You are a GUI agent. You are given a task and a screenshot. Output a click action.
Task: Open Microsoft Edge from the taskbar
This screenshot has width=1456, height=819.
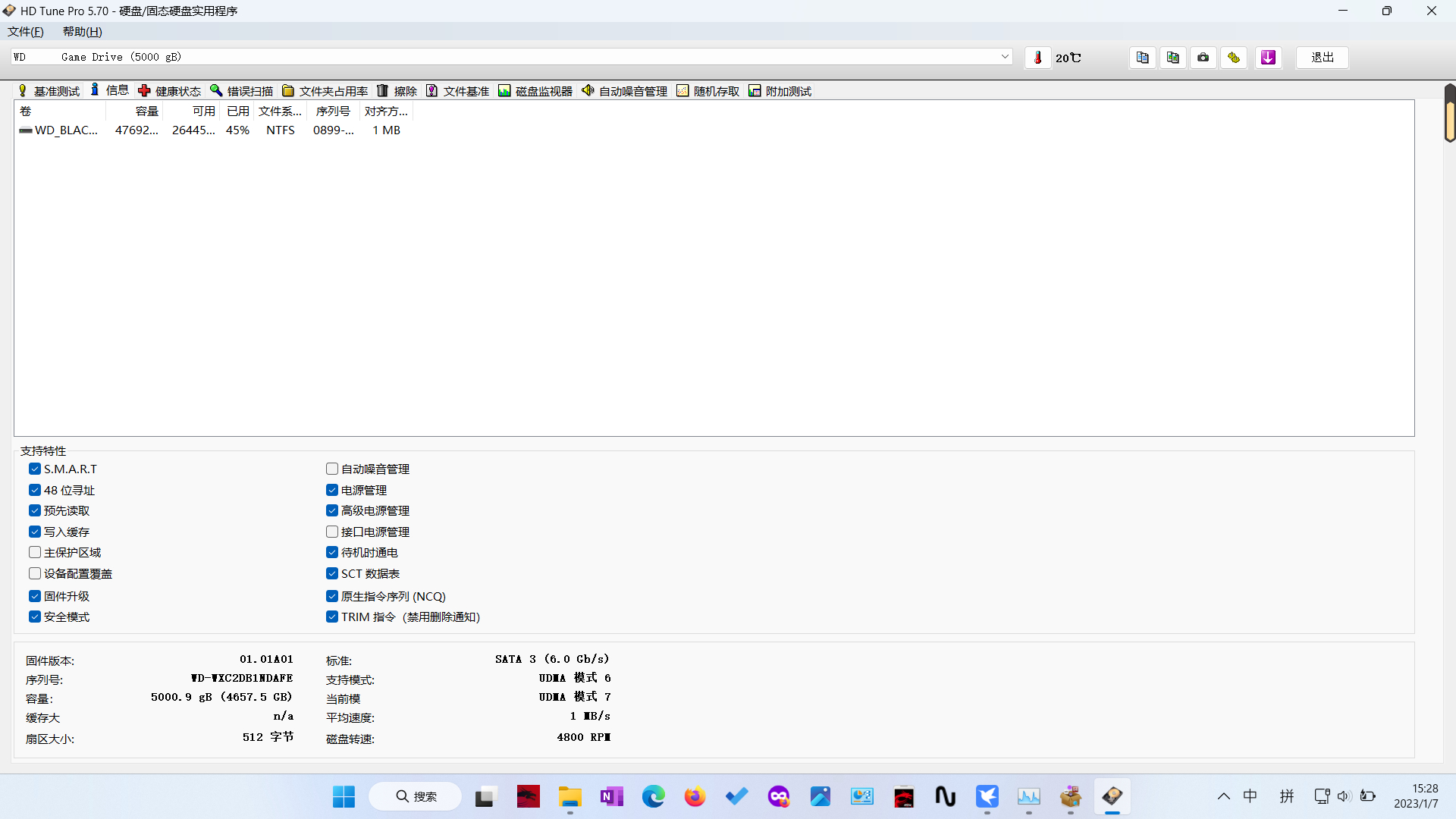653,797
